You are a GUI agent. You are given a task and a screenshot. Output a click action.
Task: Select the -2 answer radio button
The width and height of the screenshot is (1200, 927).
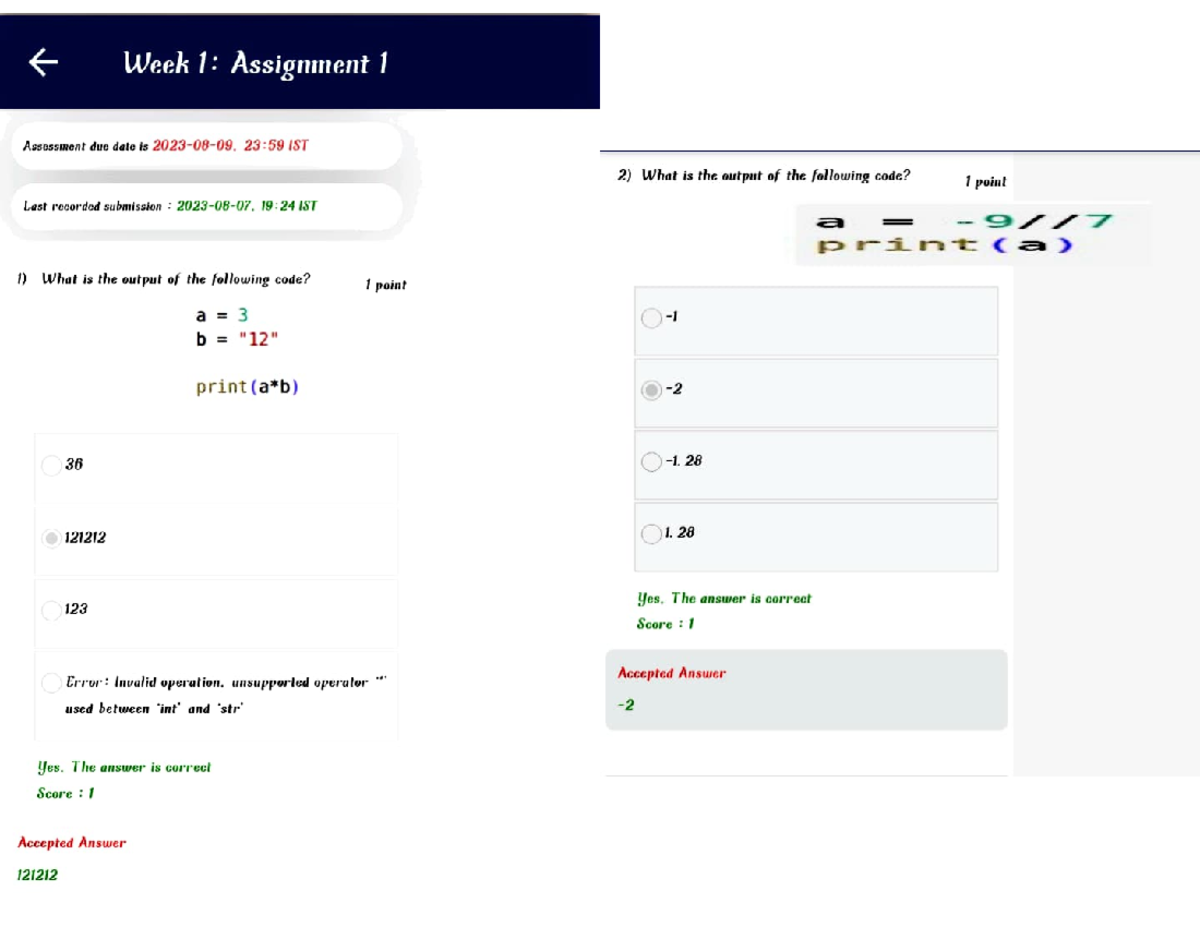[651, 390]
